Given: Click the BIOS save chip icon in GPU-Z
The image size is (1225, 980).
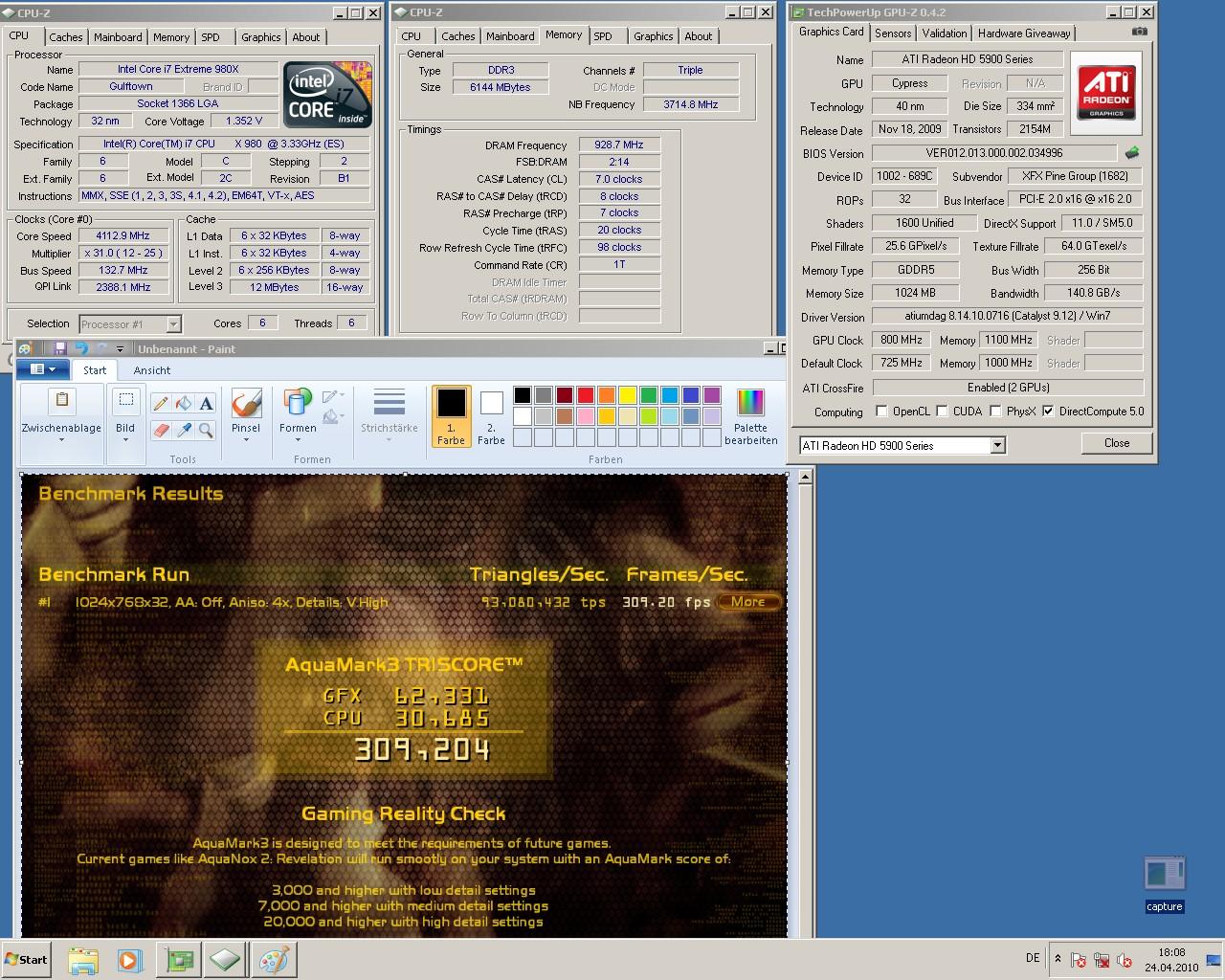Looking at the screenshot, I should (x=1132, y=153).
